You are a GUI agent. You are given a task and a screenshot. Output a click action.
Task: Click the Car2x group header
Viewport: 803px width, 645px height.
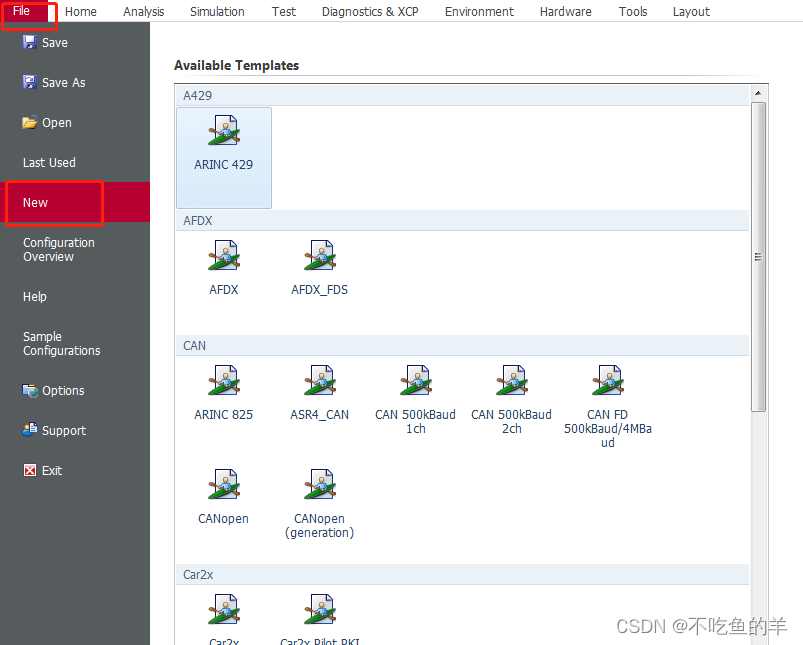tap(462, 574)
